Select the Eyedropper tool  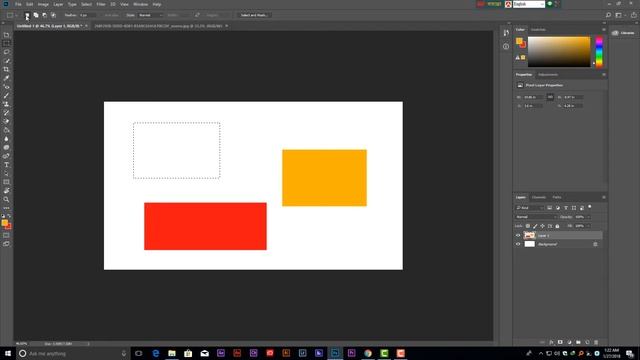coord(6,78)
